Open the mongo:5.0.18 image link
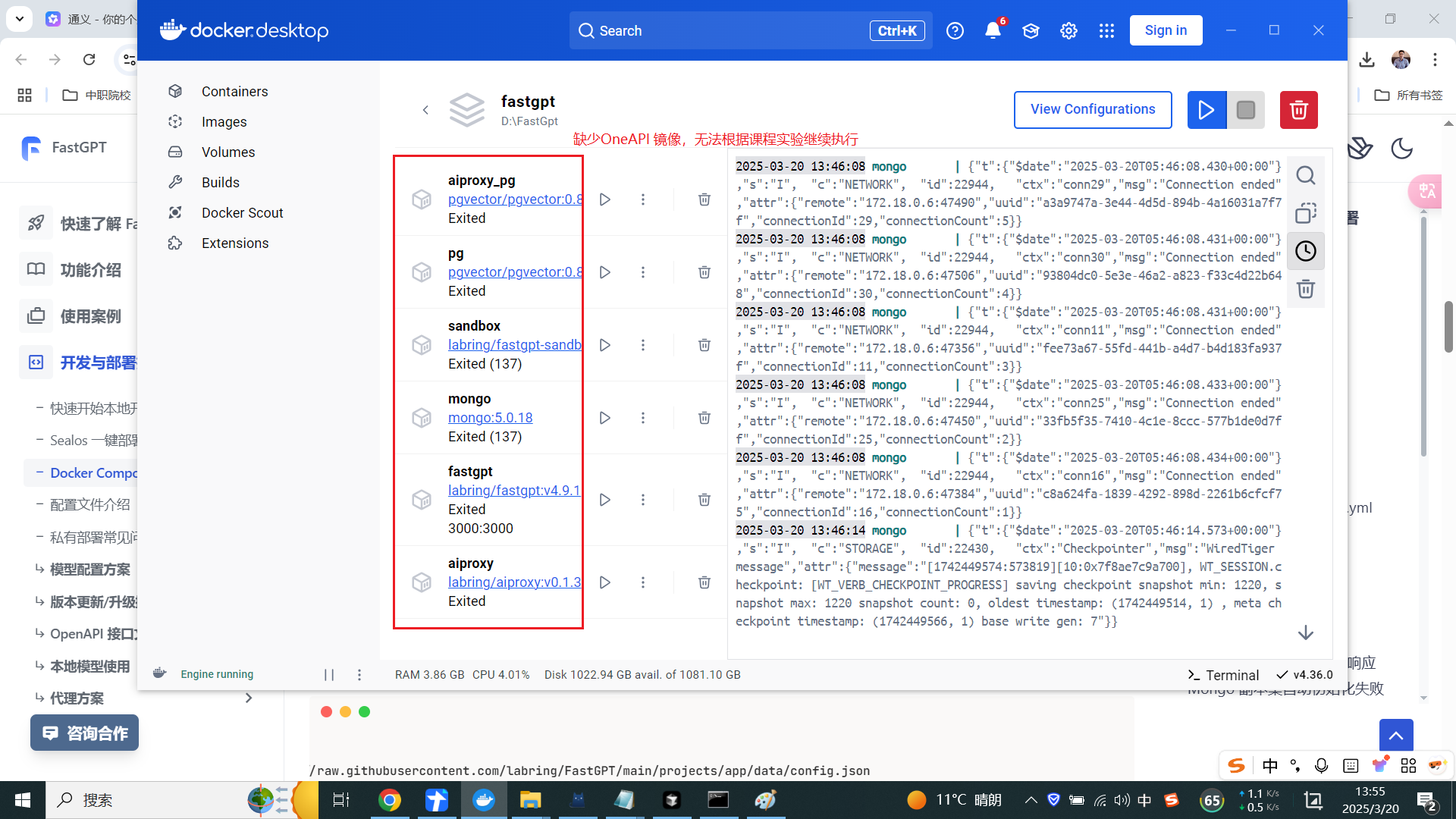 click(490, 418)
